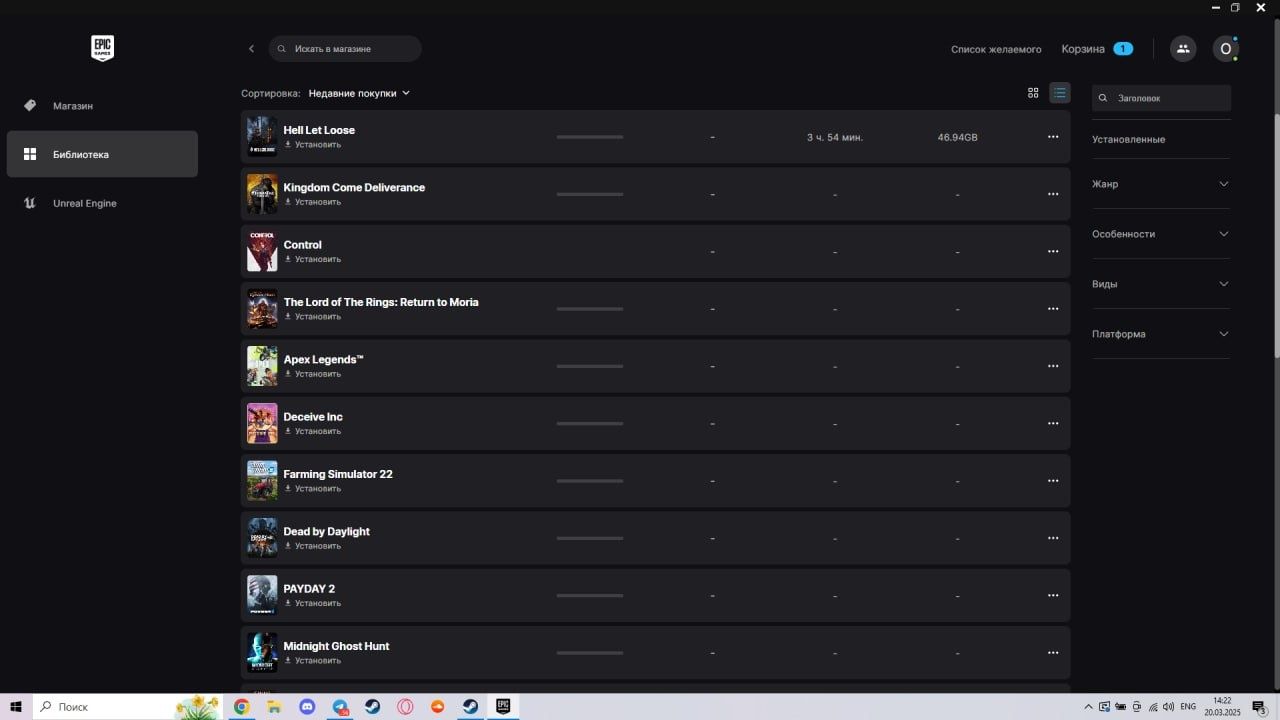The width and height of the screenshot is (1280, 720).
Task: Focus the Искать в магазине search field
Action: pos(345,49)
